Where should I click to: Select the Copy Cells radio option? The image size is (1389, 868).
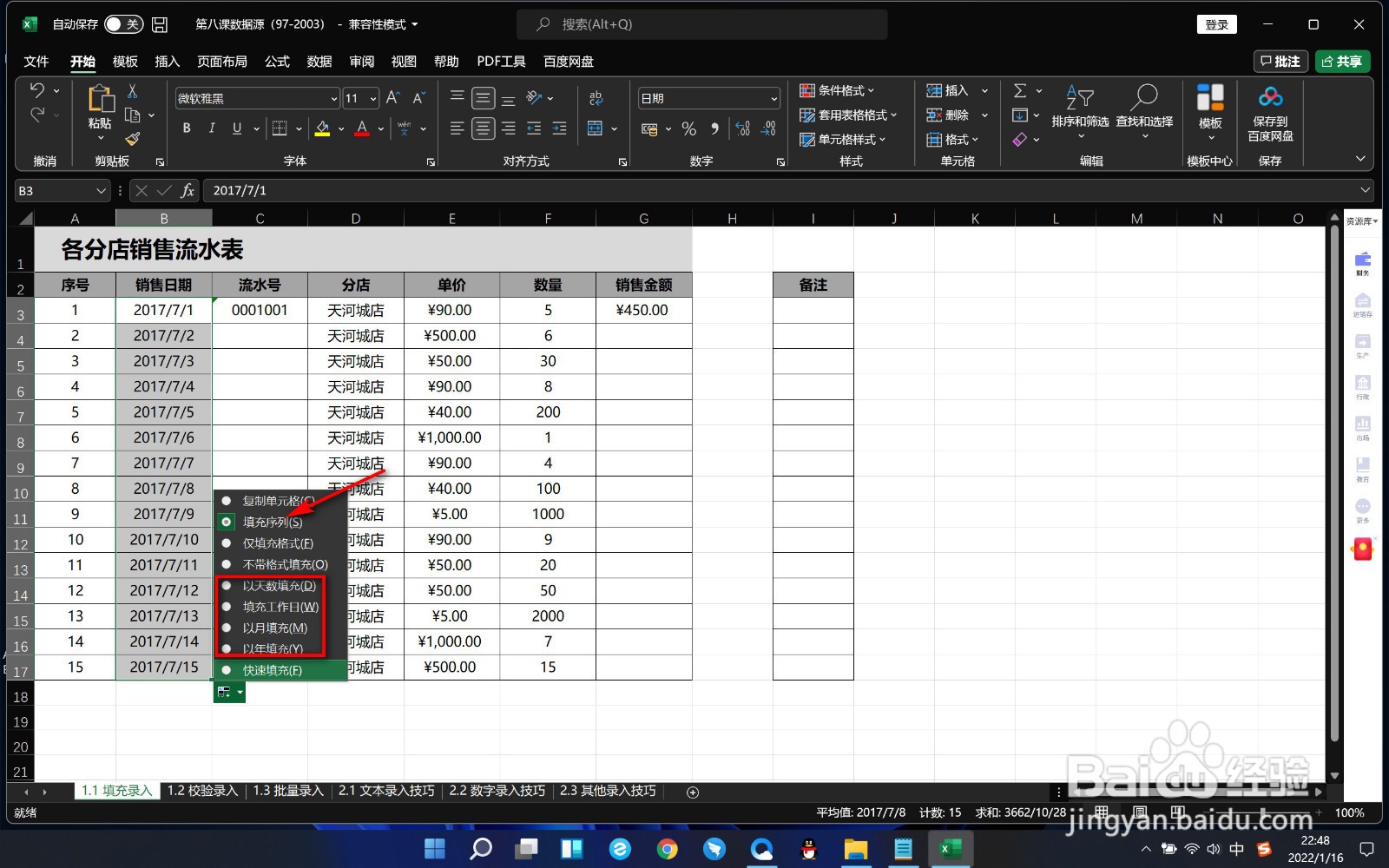(227, 501)
